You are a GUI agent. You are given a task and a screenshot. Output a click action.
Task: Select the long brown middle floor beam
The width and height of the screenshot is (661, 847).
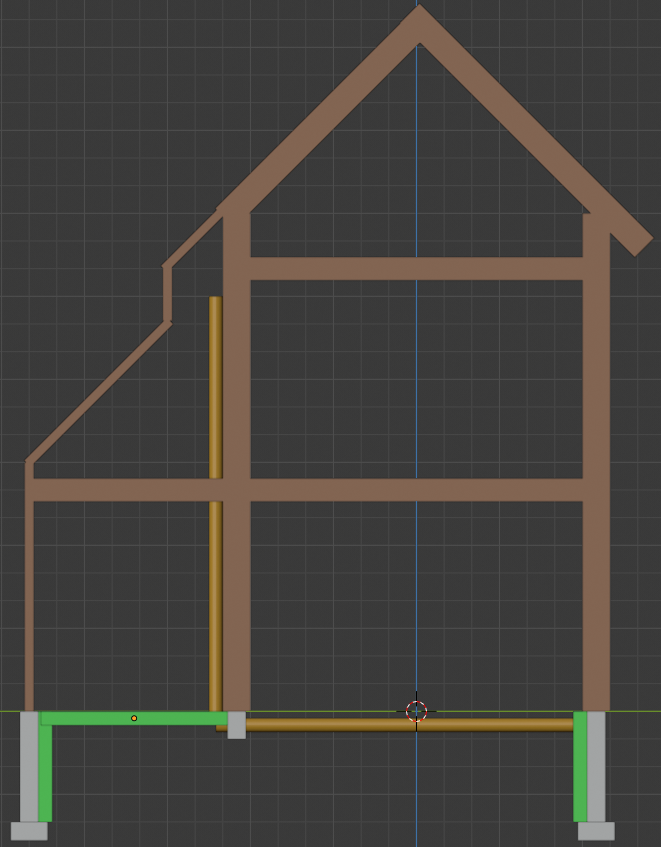click(x=308, y=490)
